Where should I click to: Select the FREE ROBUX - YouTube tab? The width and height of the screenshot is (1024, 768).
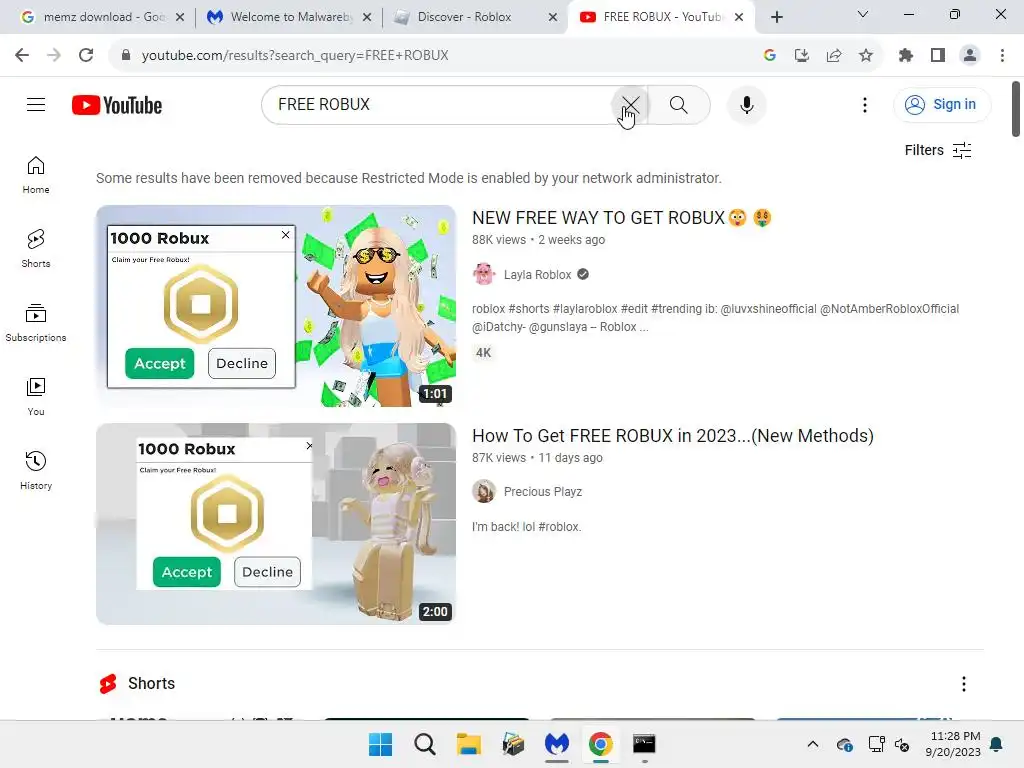(662, 17)
